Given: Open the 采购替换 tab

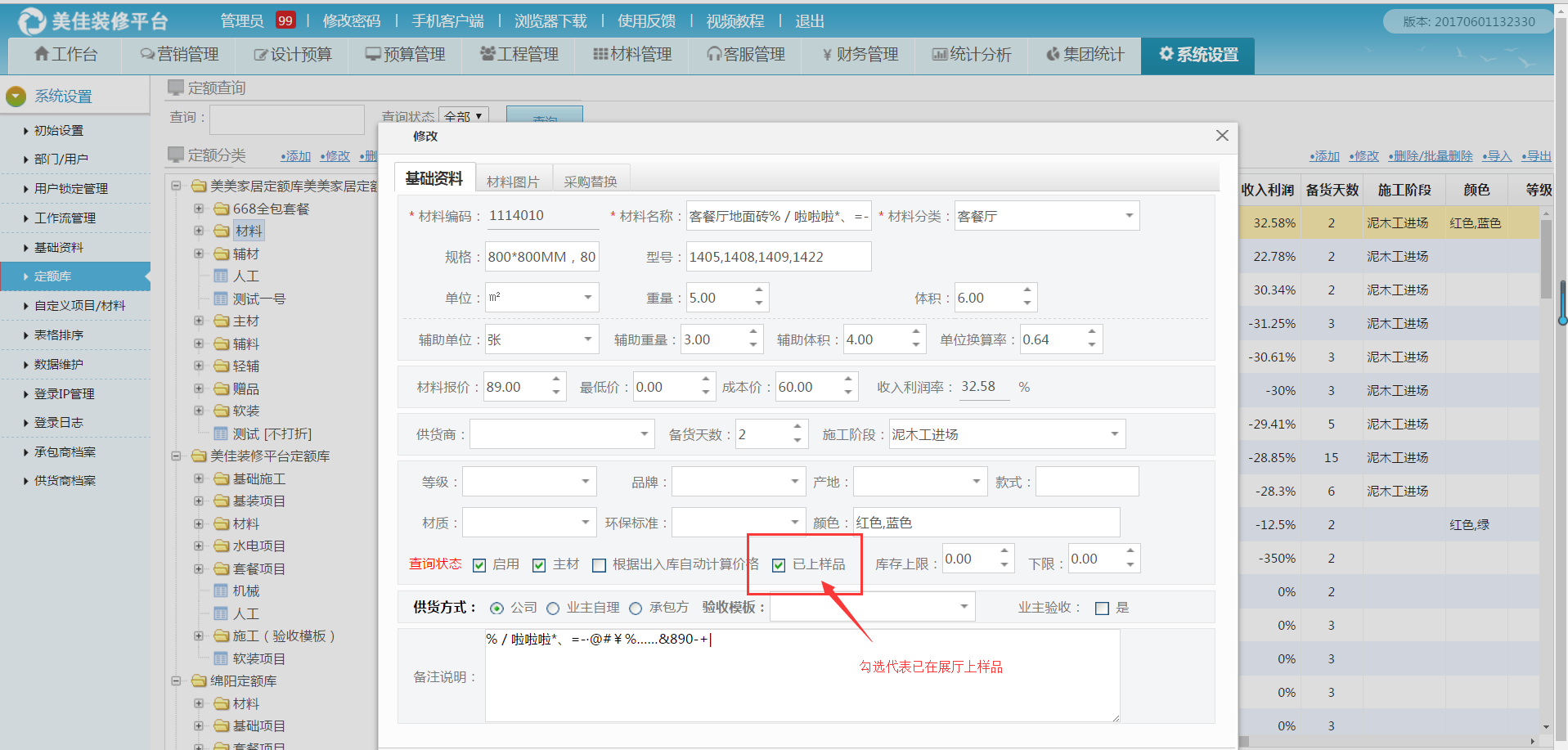Looking at the screenshot, I should [590, 182].
